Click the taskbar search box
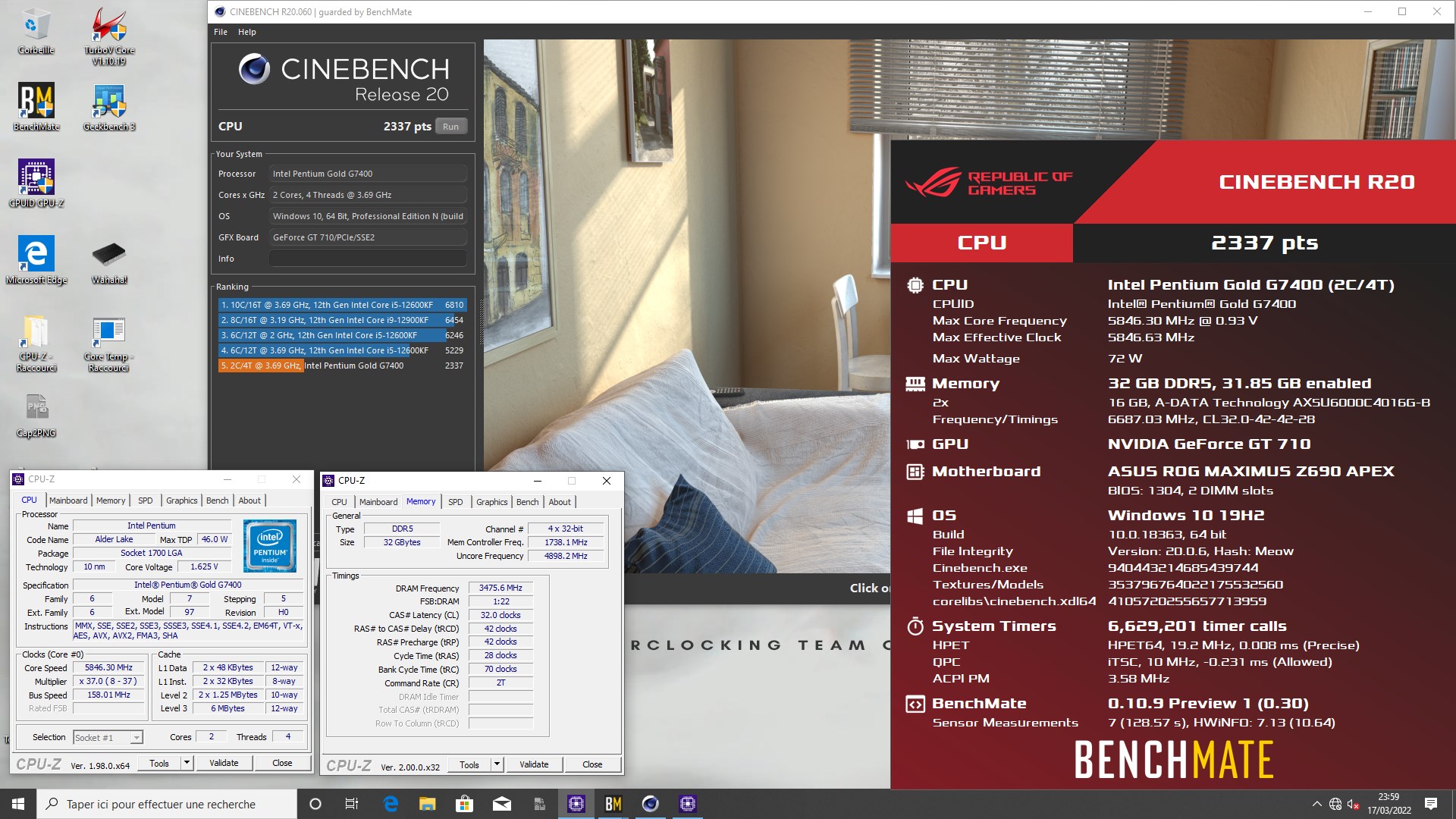This screenshot has height=819, width=1456. tap(167, 804)
